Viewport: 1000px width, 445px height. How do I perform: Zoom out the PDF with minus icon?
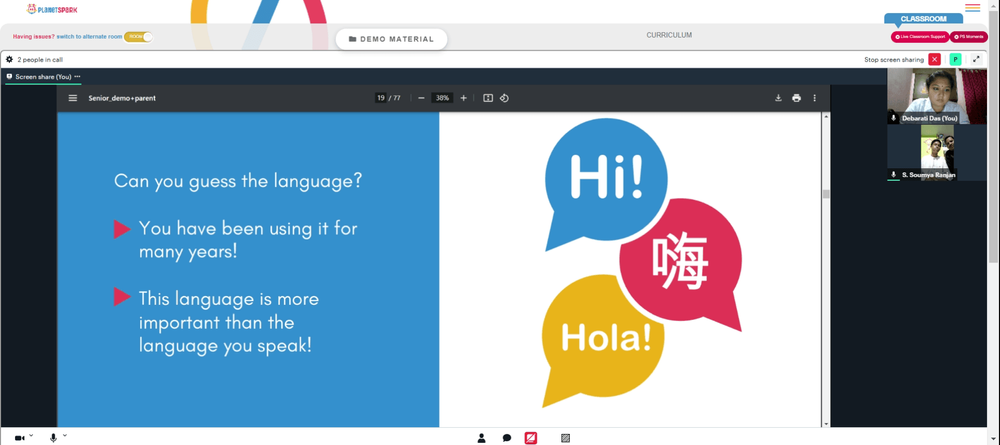coord(422,98)
